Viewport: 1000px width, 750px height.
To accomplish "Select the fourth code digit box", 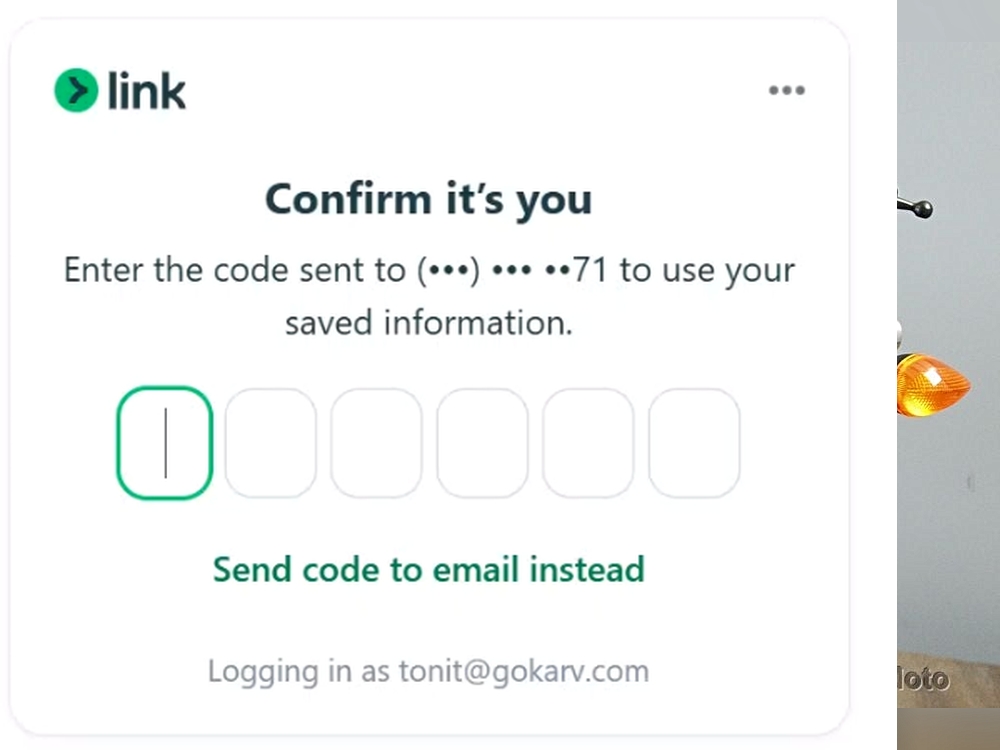I will tap(482, 443).
